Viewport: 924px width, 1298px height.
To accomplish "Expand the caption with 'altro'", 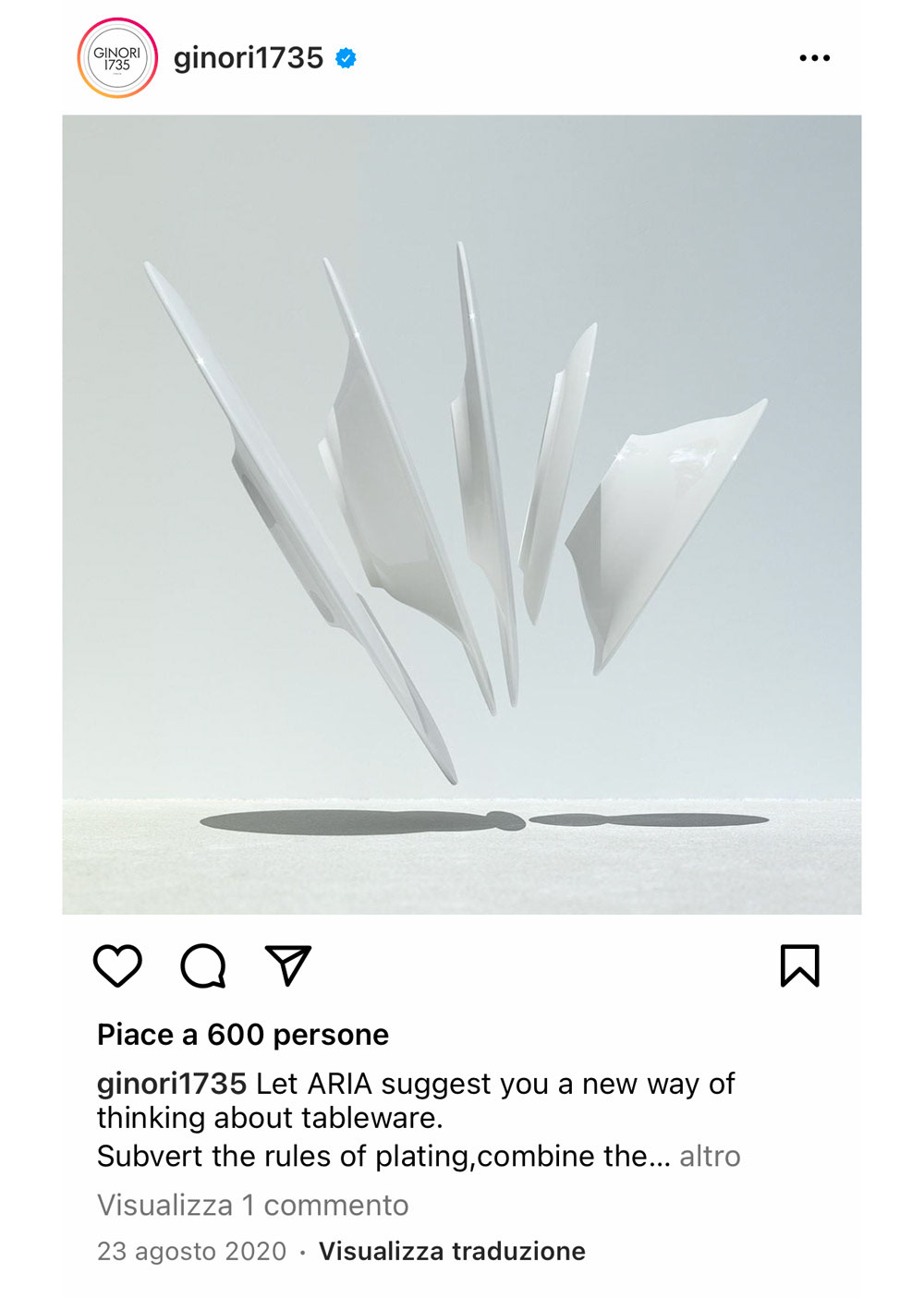I will coord(710,1157).
